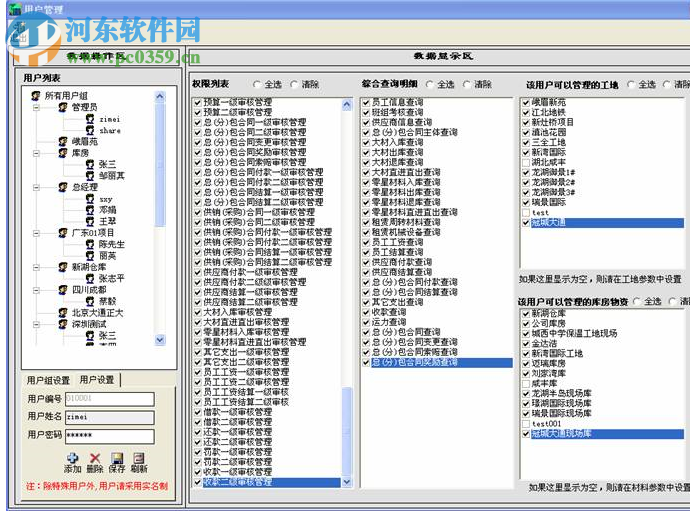Select the user icon next to 丽英
This screenshot has height=511, width=690.
tap(90, 256)
